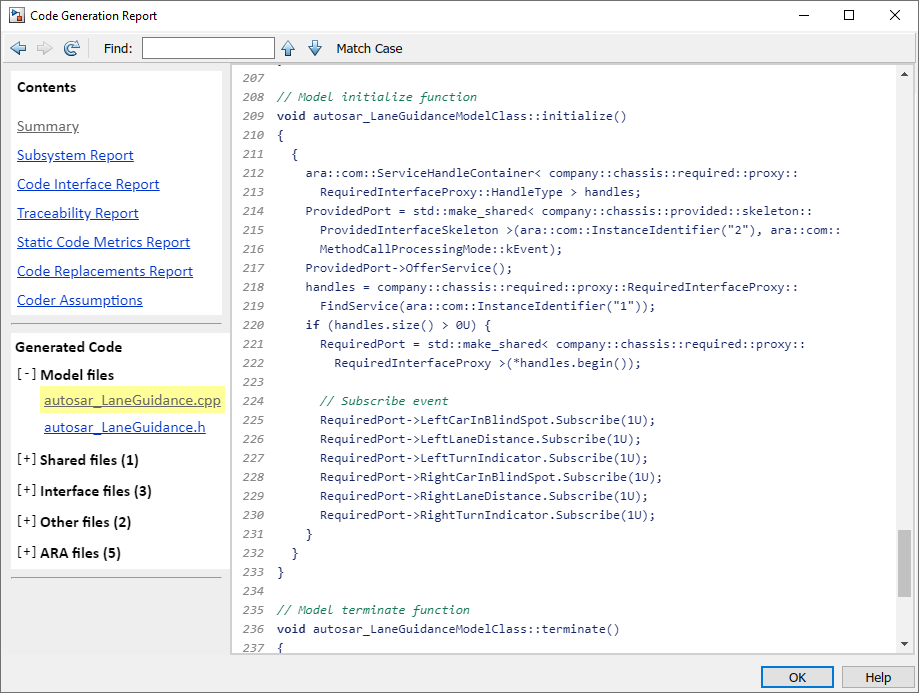Screen dimensions: 919x693
Task: Find previous match with the up arrow
Action: [288, 49]
